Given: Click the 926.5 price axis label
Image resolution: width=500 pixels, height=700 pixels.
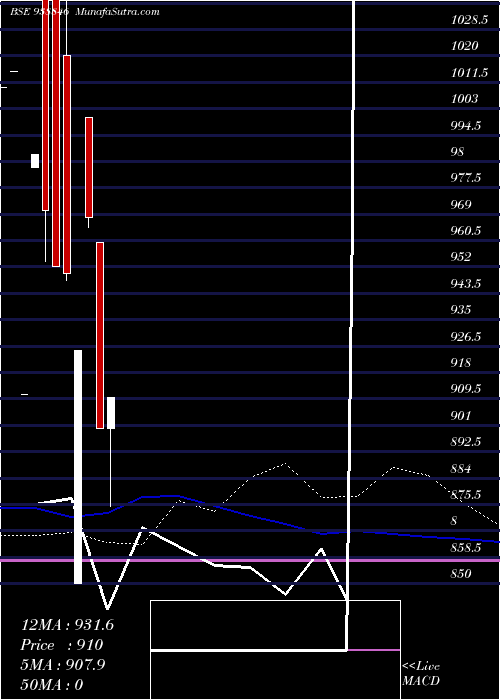Looking at the screenshot, I should click(x=466, y=336).
